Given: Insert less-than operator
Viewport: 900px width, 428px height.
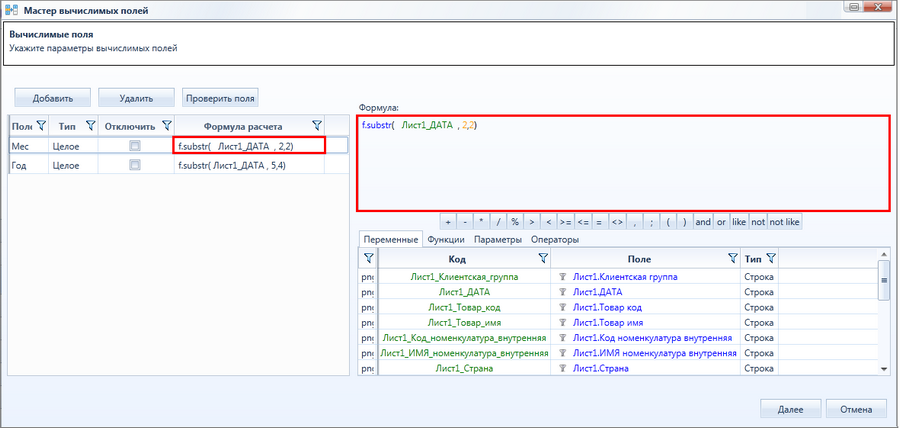Looking at the screenshot, I should 549,222.
